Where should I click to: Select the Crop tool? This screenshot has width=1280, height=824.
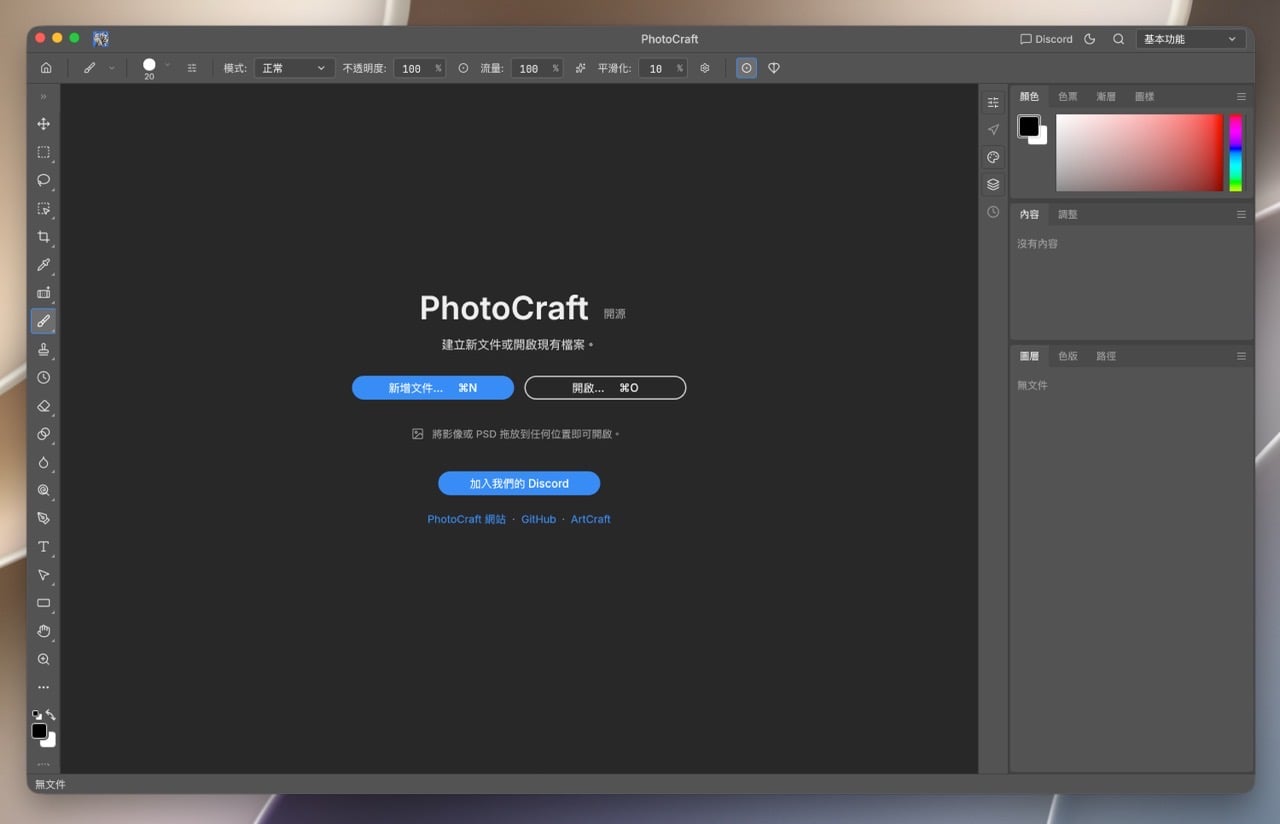pos(43,237)
